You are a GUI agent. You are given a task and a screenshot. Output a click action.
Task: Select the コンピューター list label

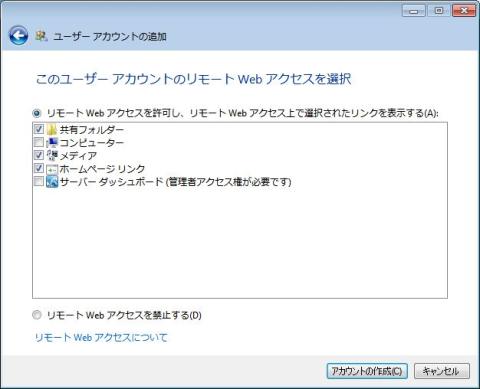click(92, 143)
